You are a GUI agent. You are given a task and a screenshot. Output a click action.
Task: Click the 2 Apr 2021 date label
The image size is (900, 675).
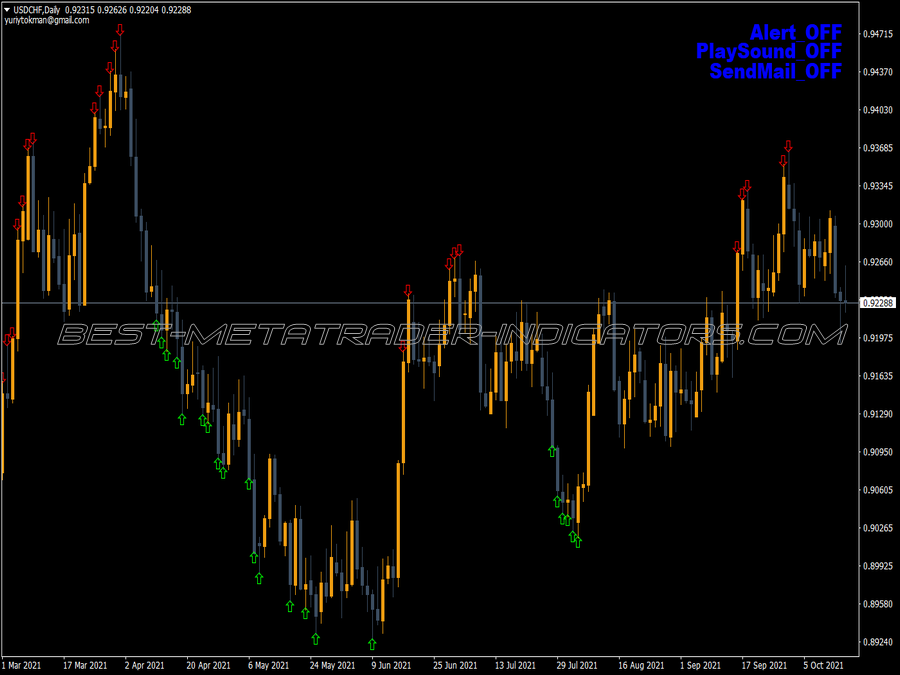(144, 665)
